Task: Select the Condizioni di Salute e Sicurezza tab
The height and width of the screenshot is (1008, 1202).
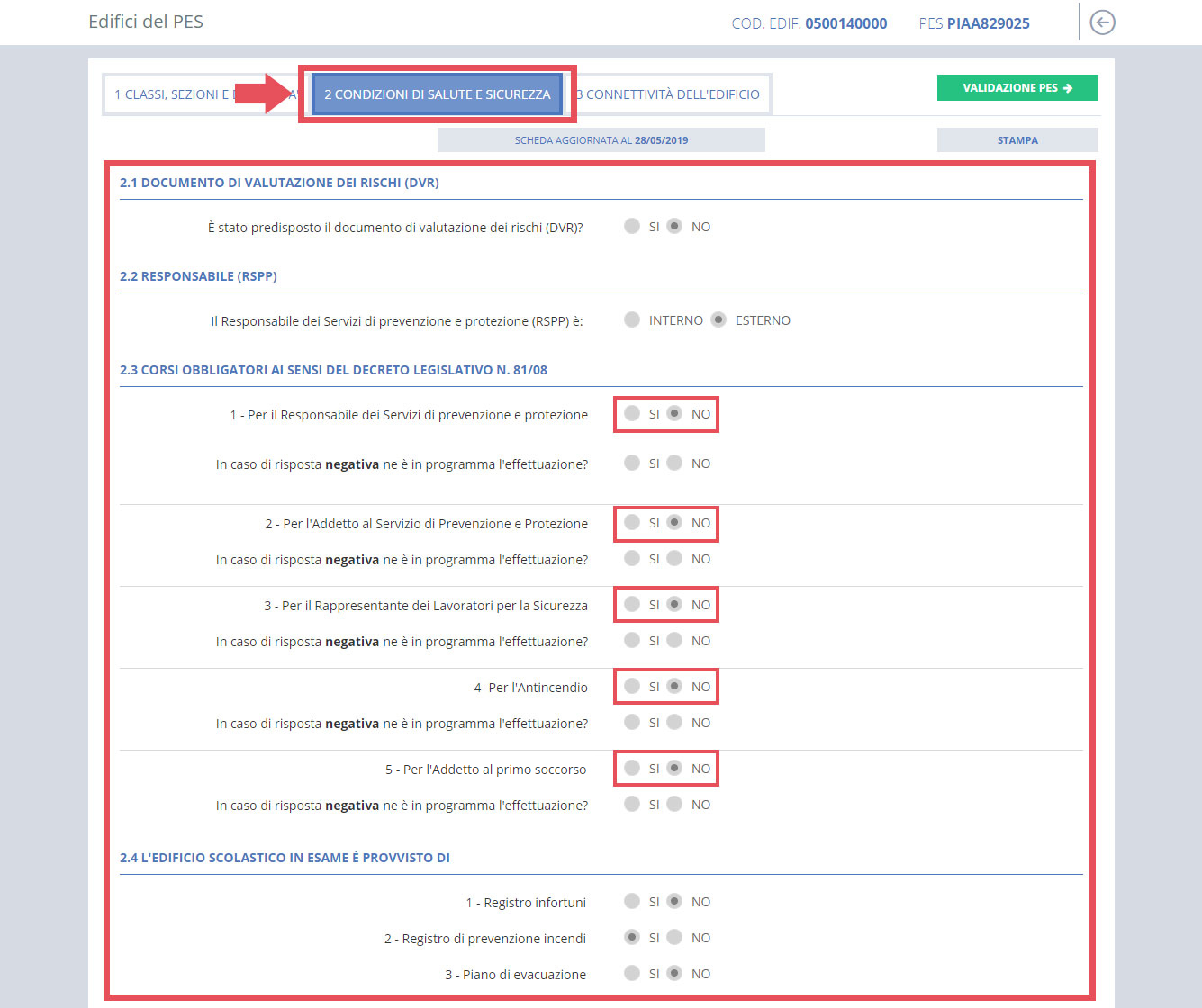Action: (x=437, y=94)
